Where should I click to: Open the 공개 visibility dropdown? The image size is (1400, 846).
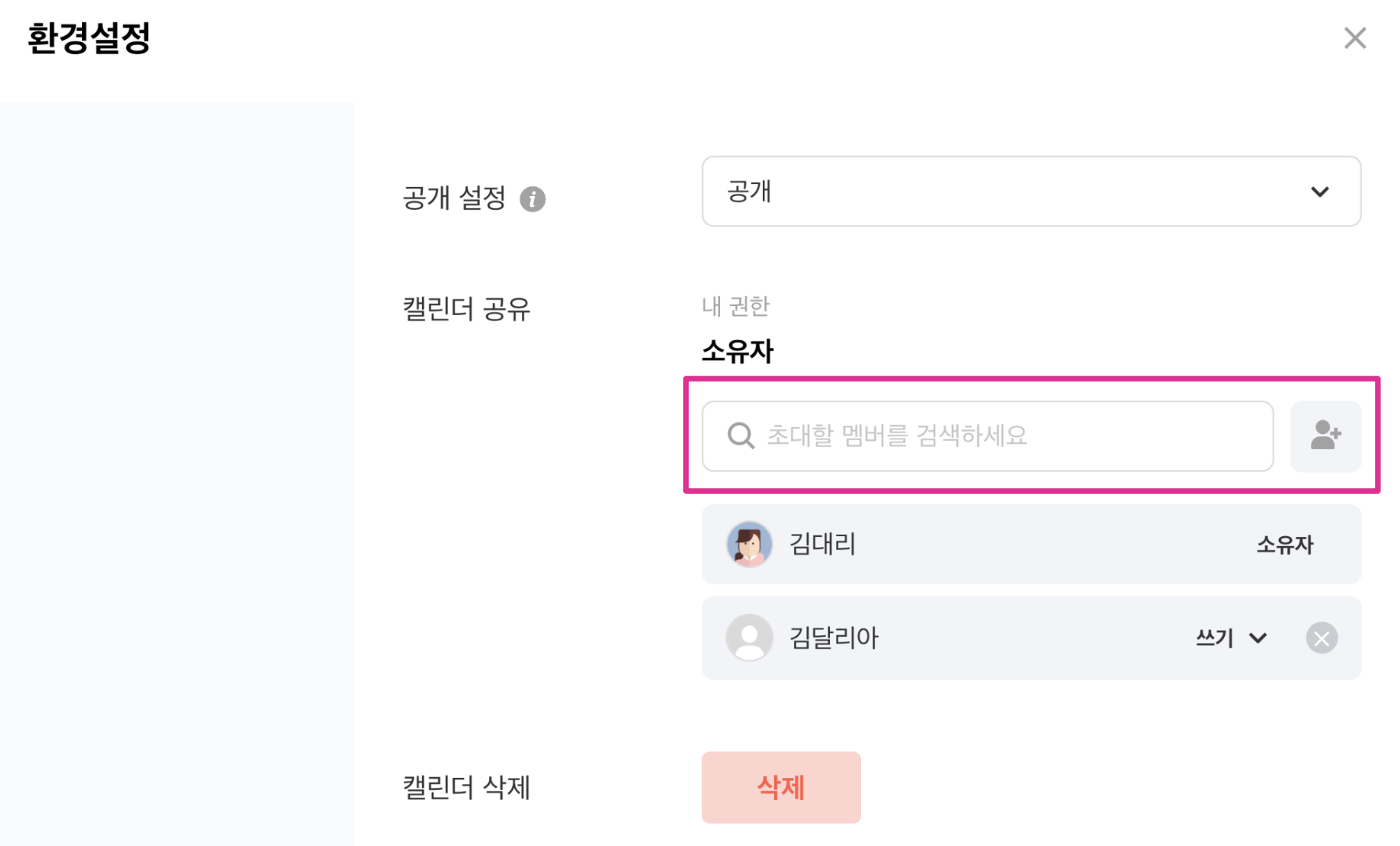coord(1030,192)
